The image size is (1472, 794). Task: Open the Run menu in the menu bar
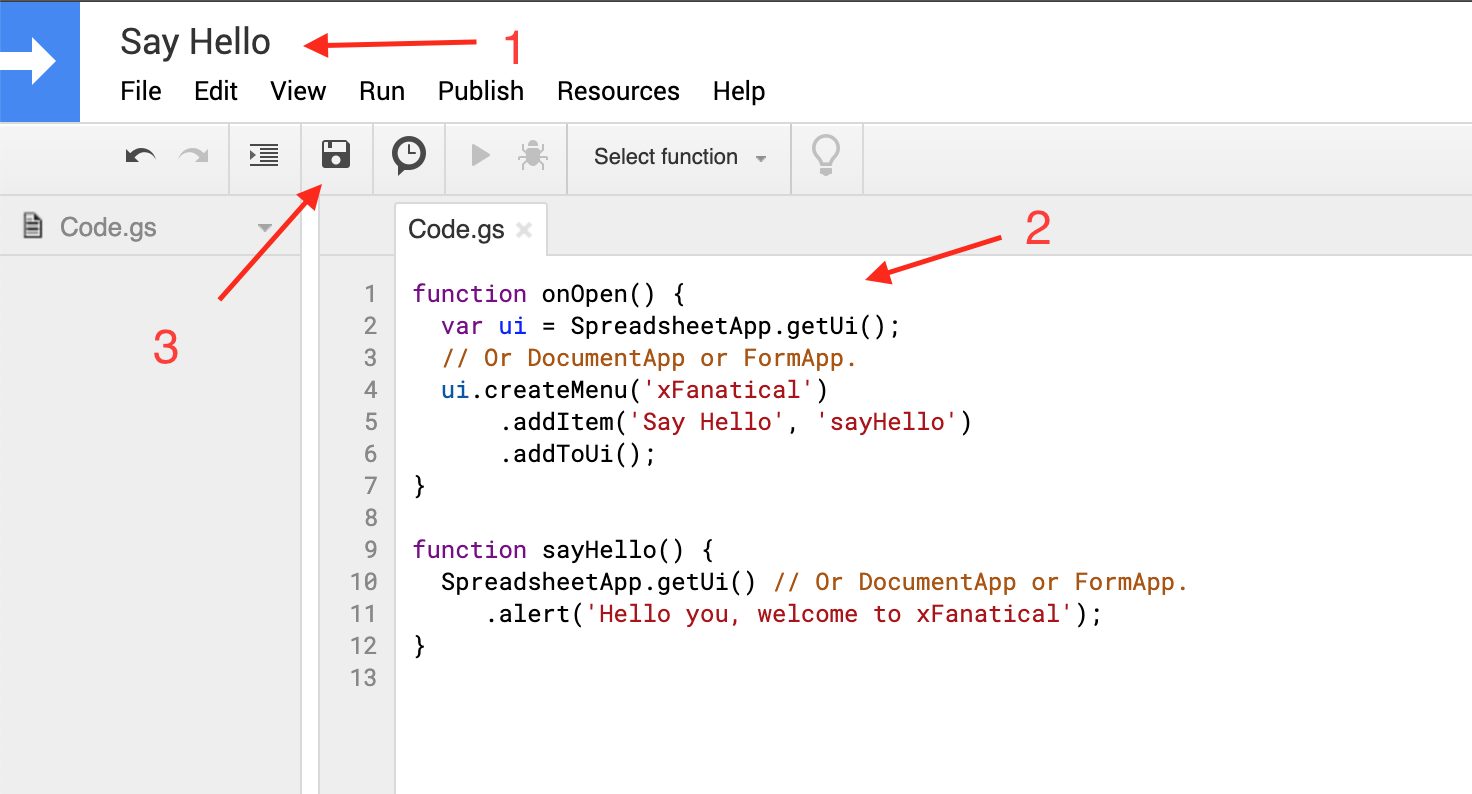pos(382,91)
